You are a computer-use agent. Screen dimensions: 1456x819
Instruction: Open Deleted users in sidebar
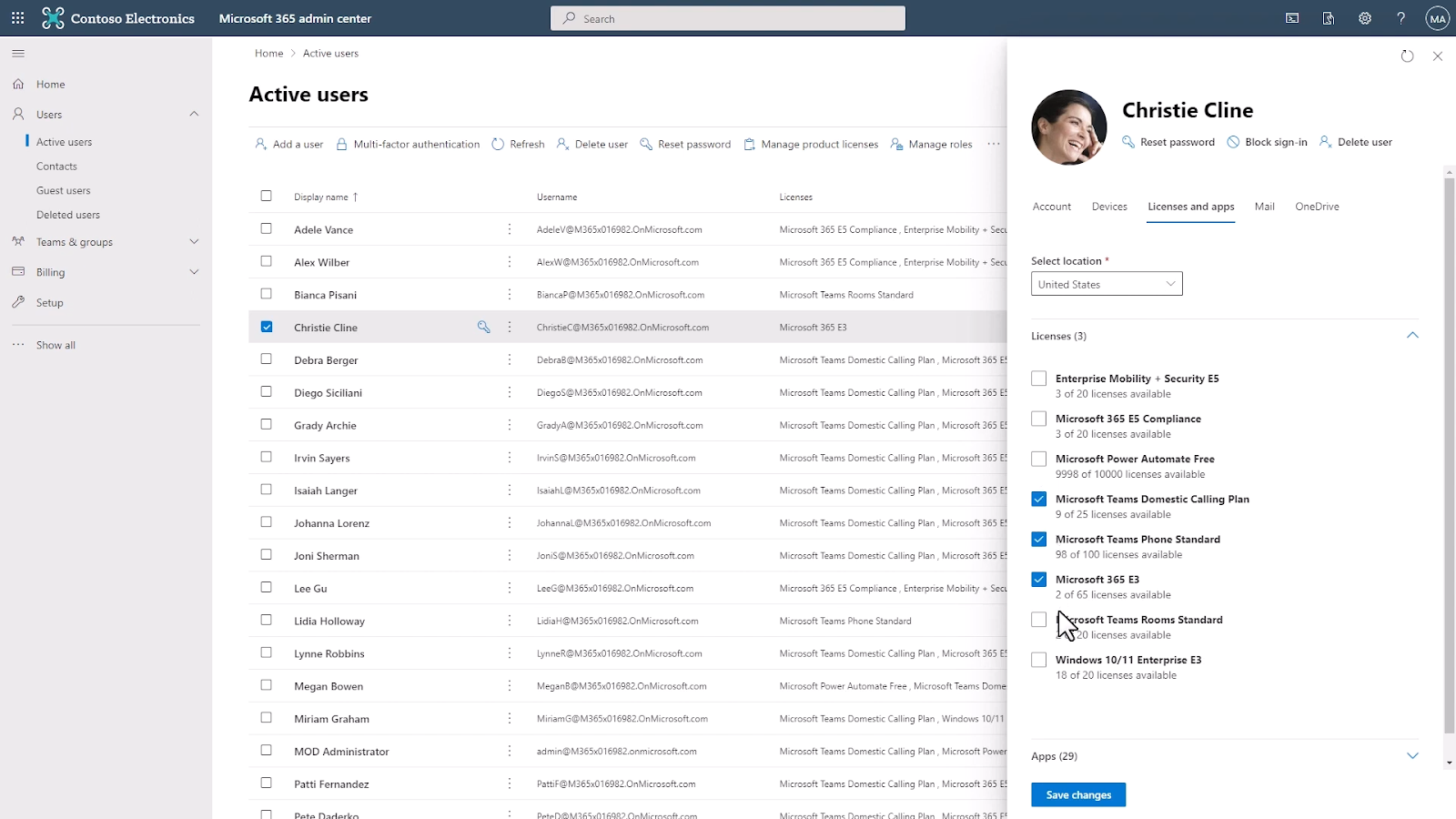[x=68, y=215]
